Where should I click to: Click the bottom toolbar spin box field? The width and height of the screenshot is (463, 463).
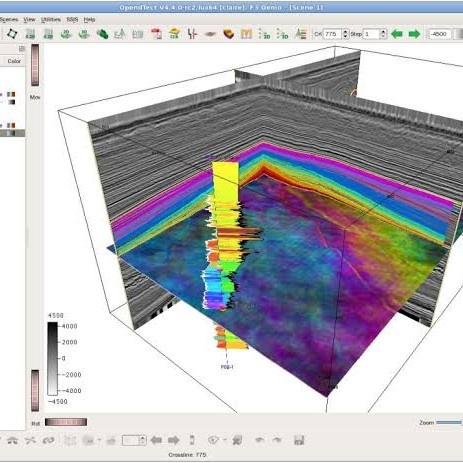pos(131,440)
